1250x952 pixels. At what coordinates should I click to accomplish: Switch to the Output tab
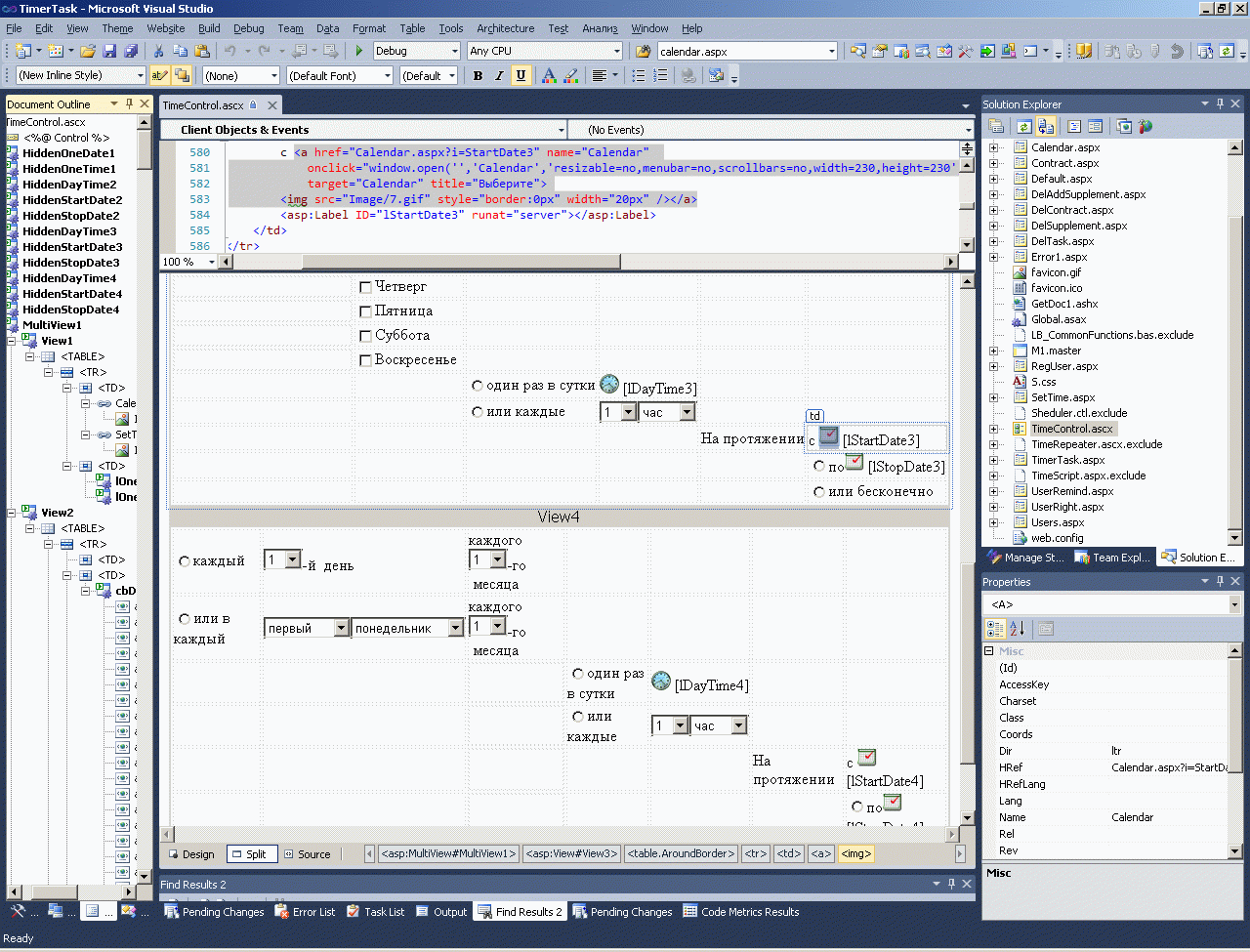[x=441, y=912]
